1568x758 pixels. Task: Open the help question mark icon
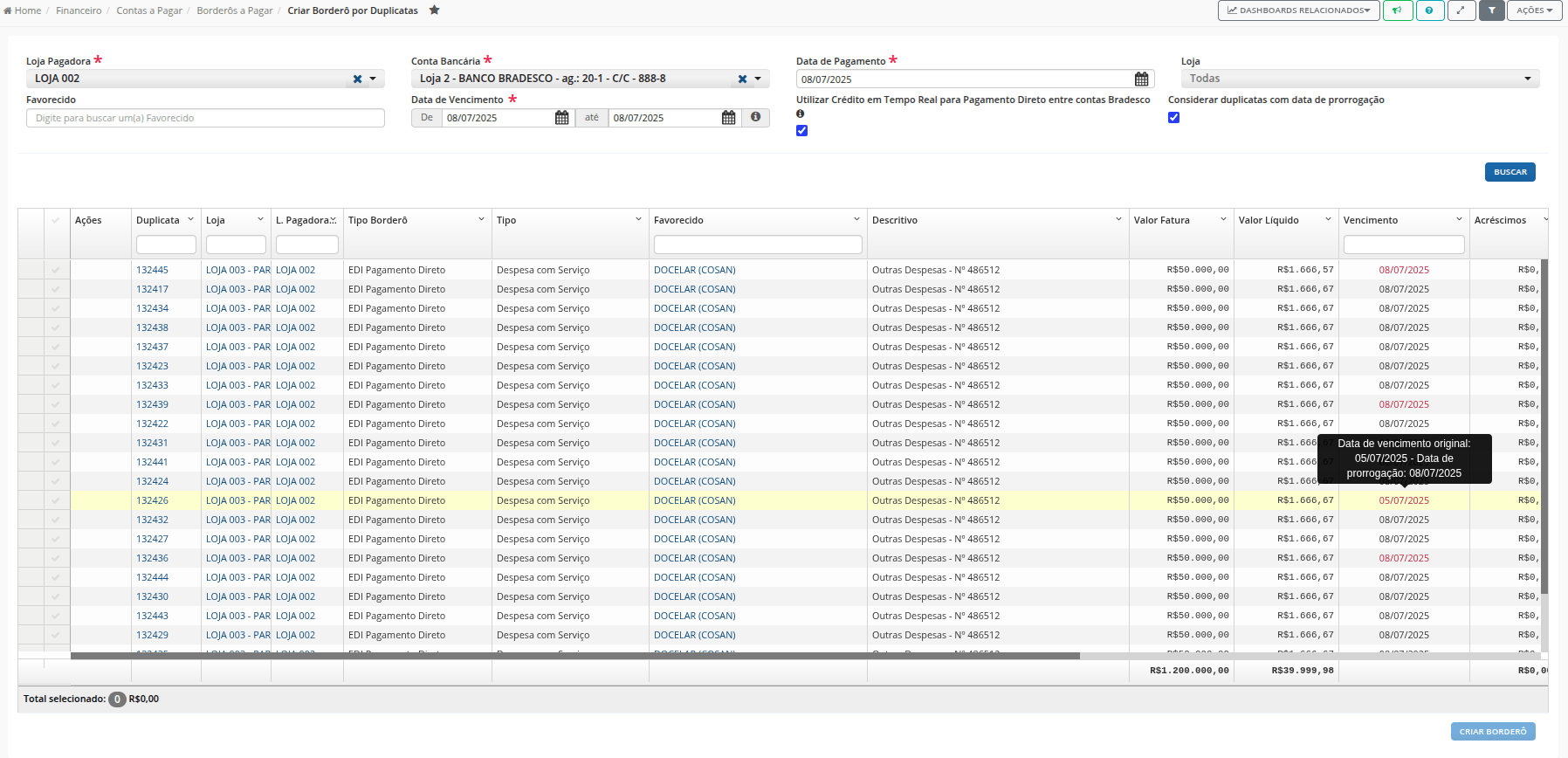(x=1429, y=10)
